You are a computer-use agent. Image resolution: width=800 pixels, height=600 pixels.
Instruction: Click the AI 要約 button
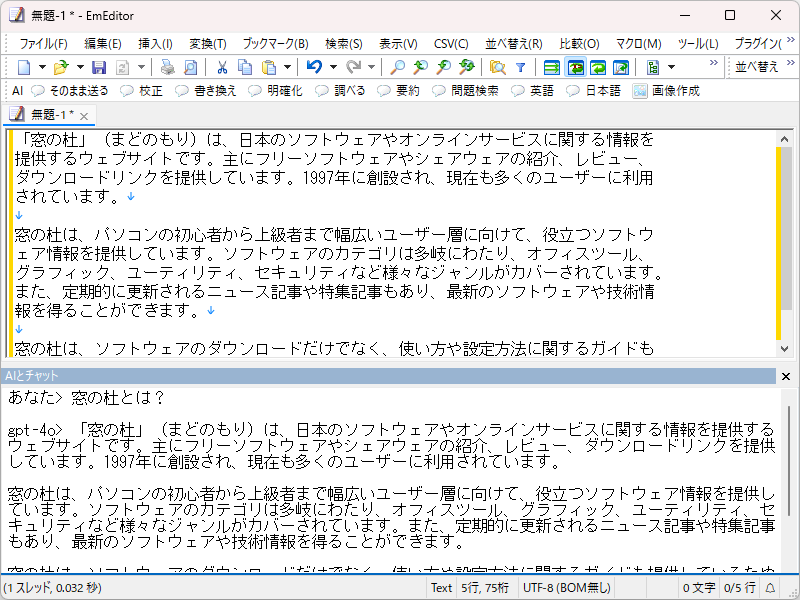[x=398, y=91]
